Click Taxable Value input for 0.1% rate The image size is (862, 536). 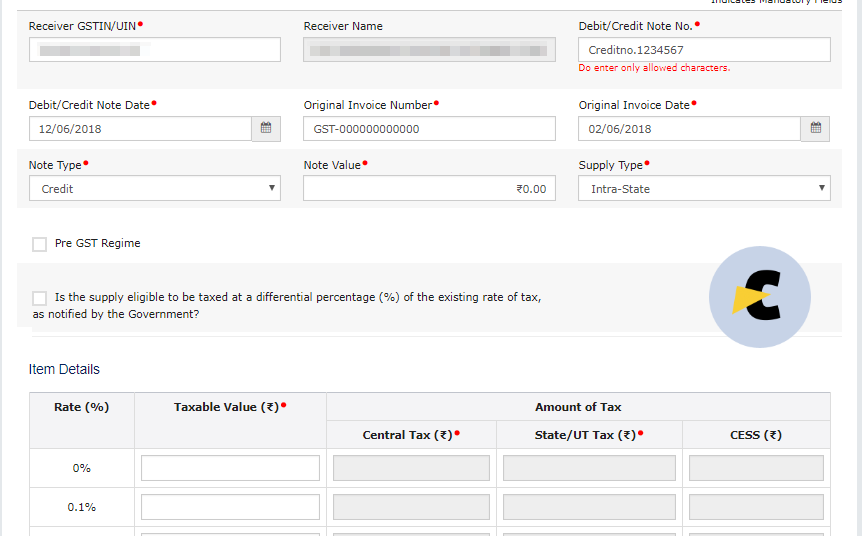point(230,507)
